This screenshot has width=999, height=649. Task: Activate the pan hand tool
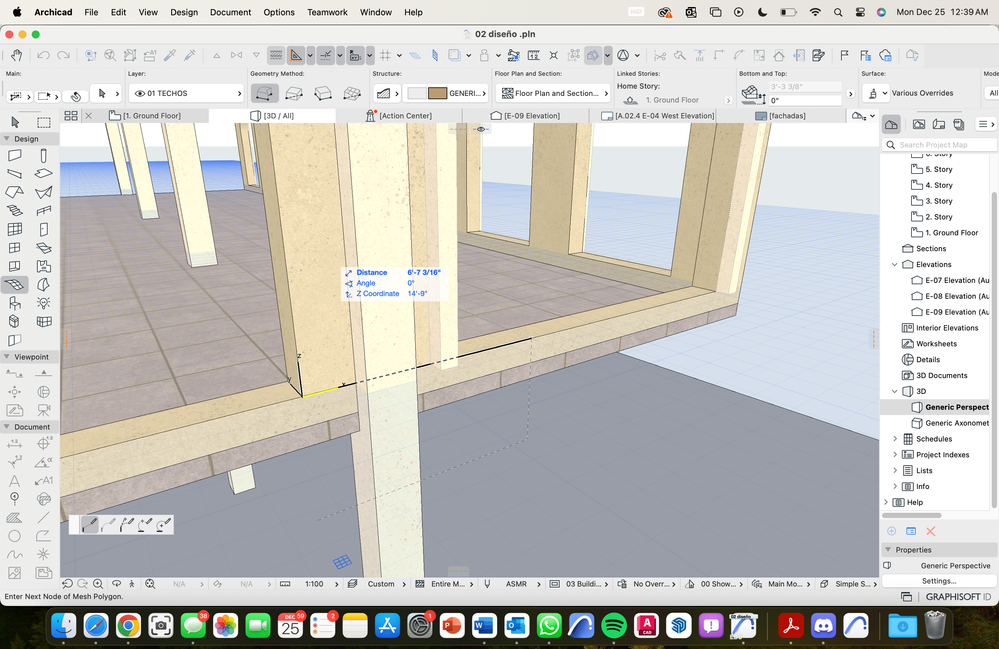pyautogui.click(x=14, y=55)
